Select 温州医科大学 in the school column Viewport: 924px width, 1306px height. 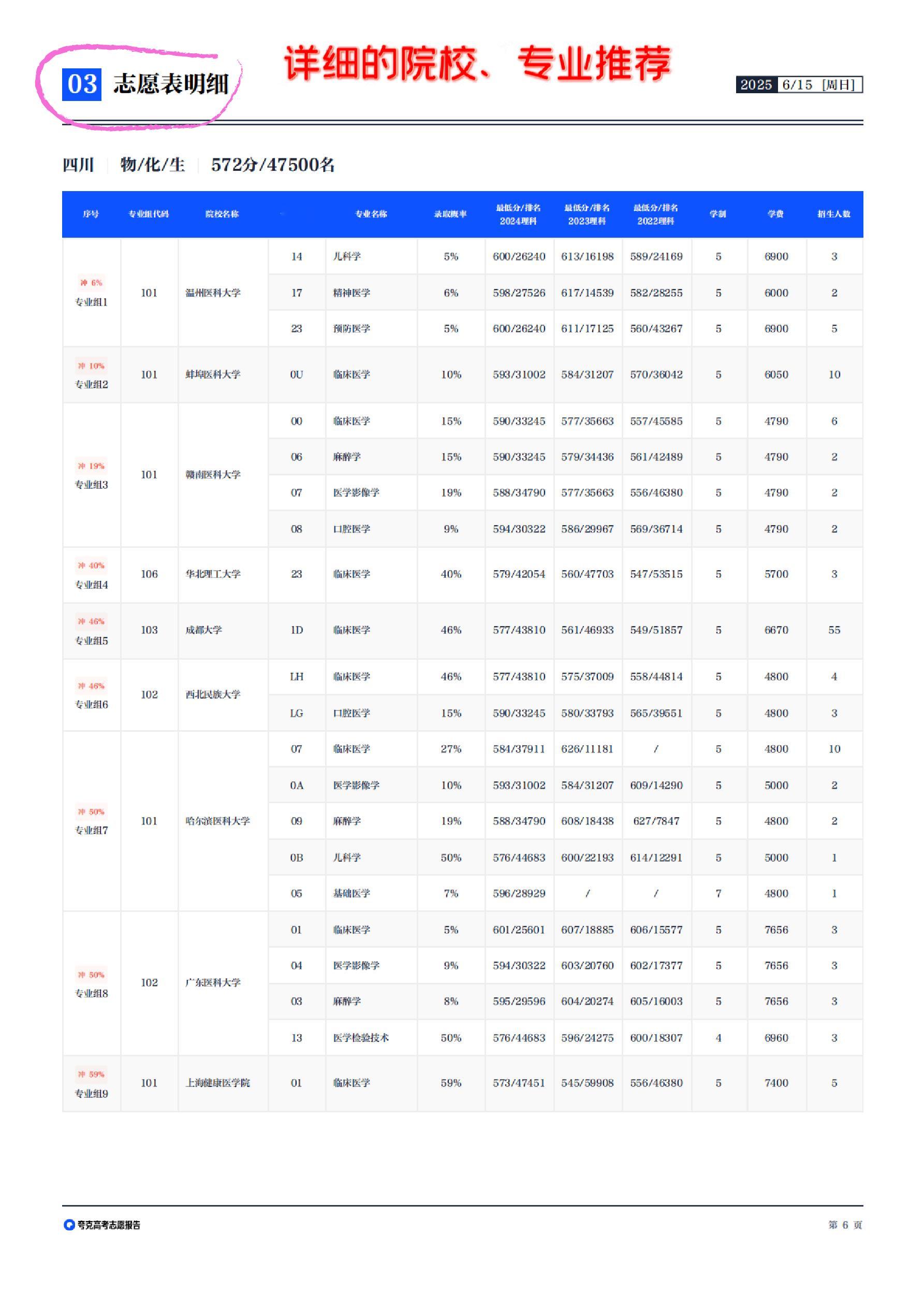pos(213,293)
